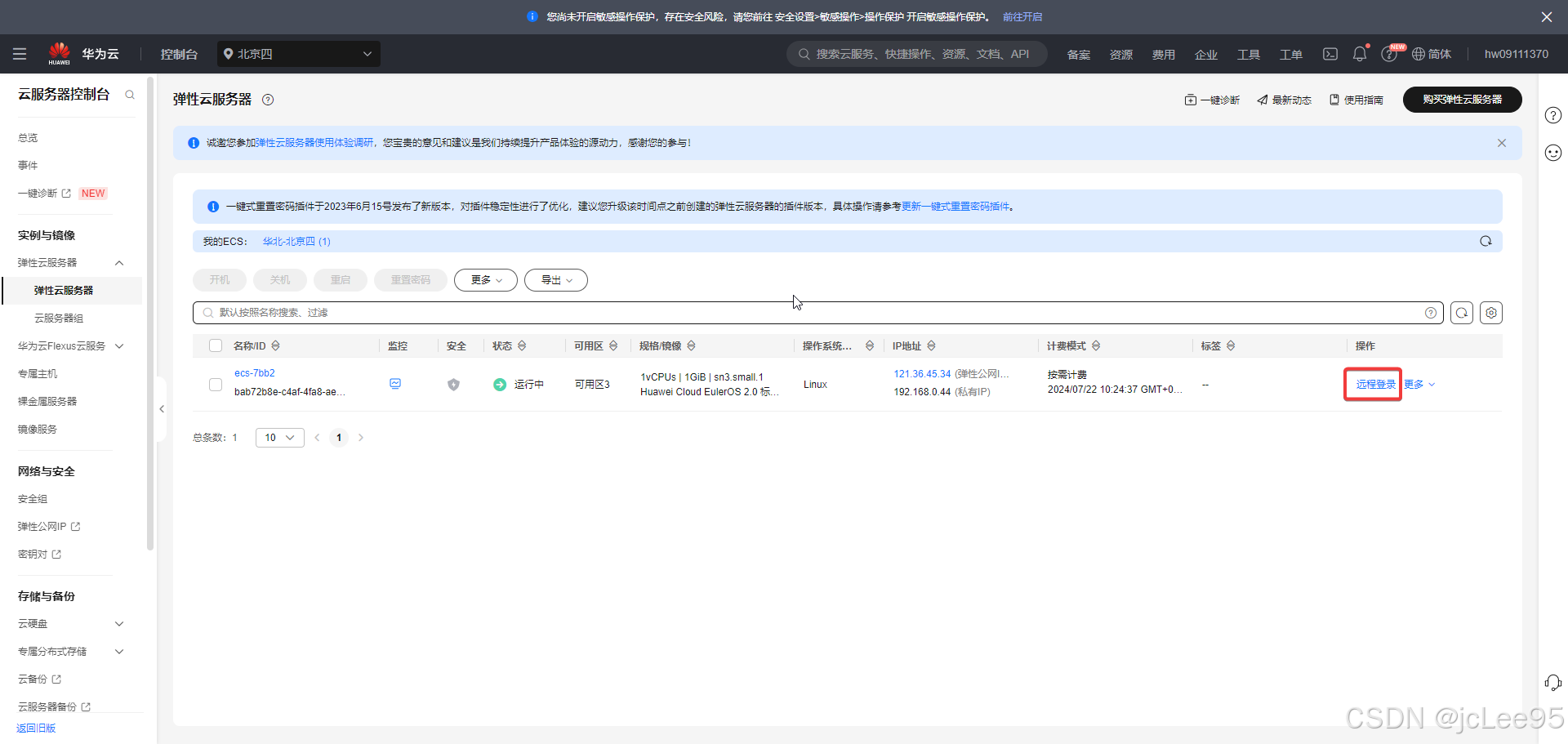Close the top security warning bar

click(1547, 17)
